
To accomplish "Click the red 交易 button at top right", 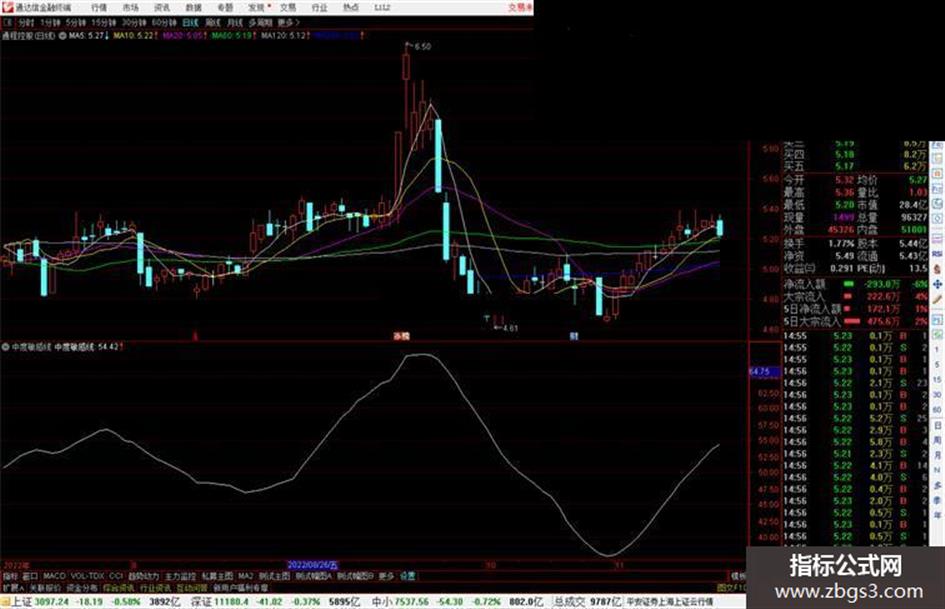I will (520, 8).
